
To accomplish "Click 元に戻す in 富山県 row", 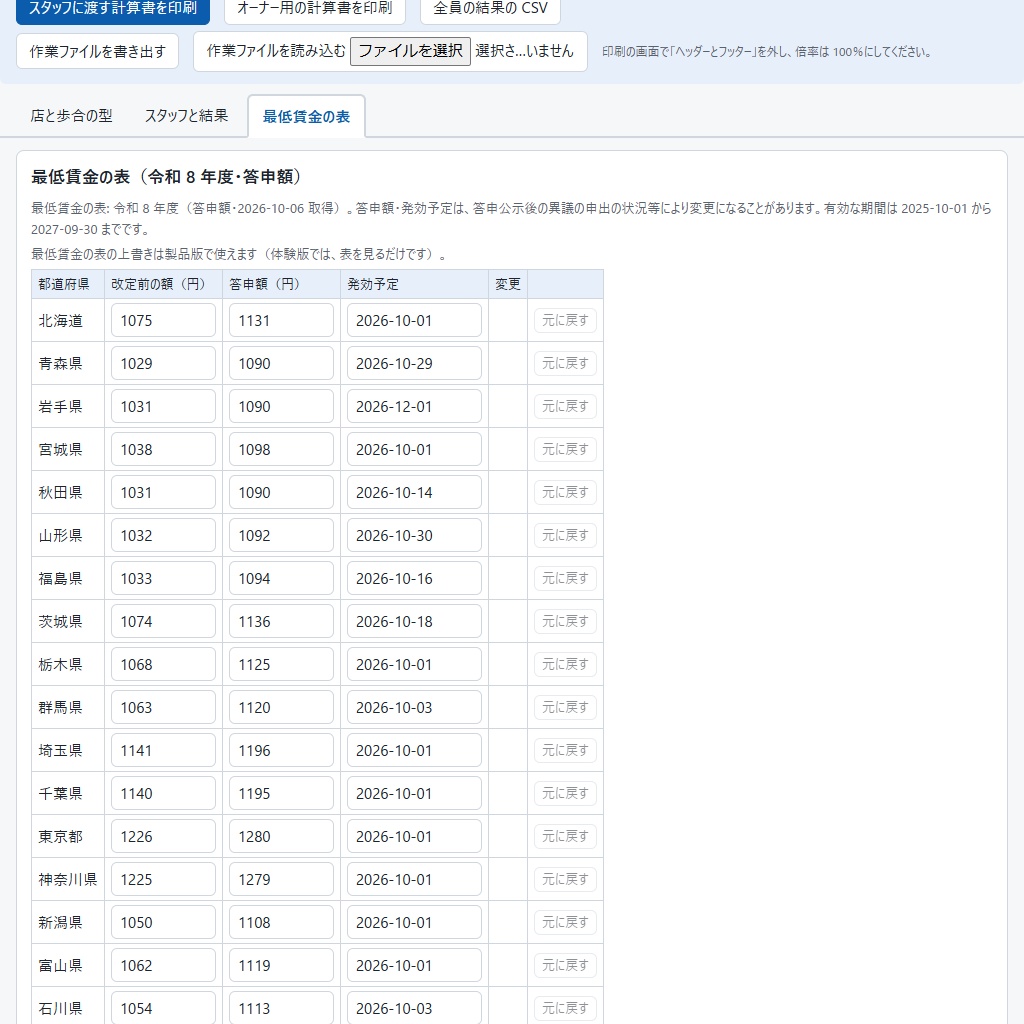I will point(565,965).
